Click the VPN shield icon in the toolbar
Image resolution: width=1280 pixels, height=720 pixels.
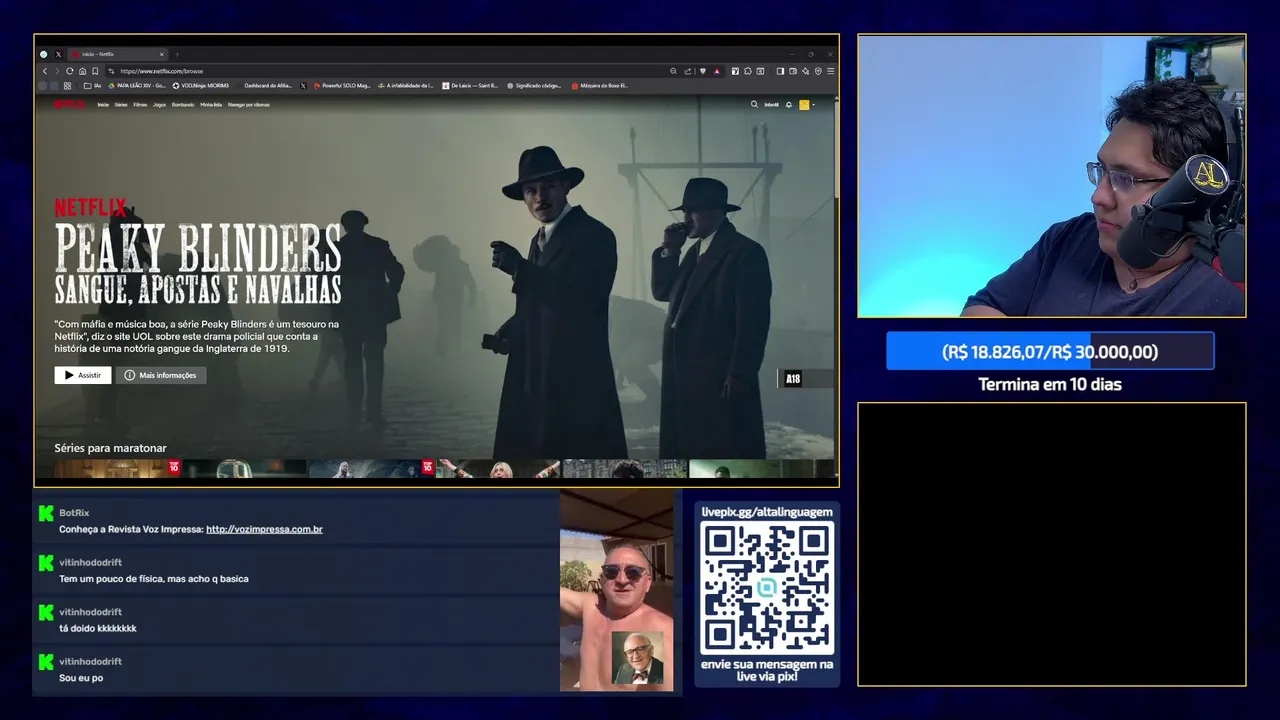818,71
